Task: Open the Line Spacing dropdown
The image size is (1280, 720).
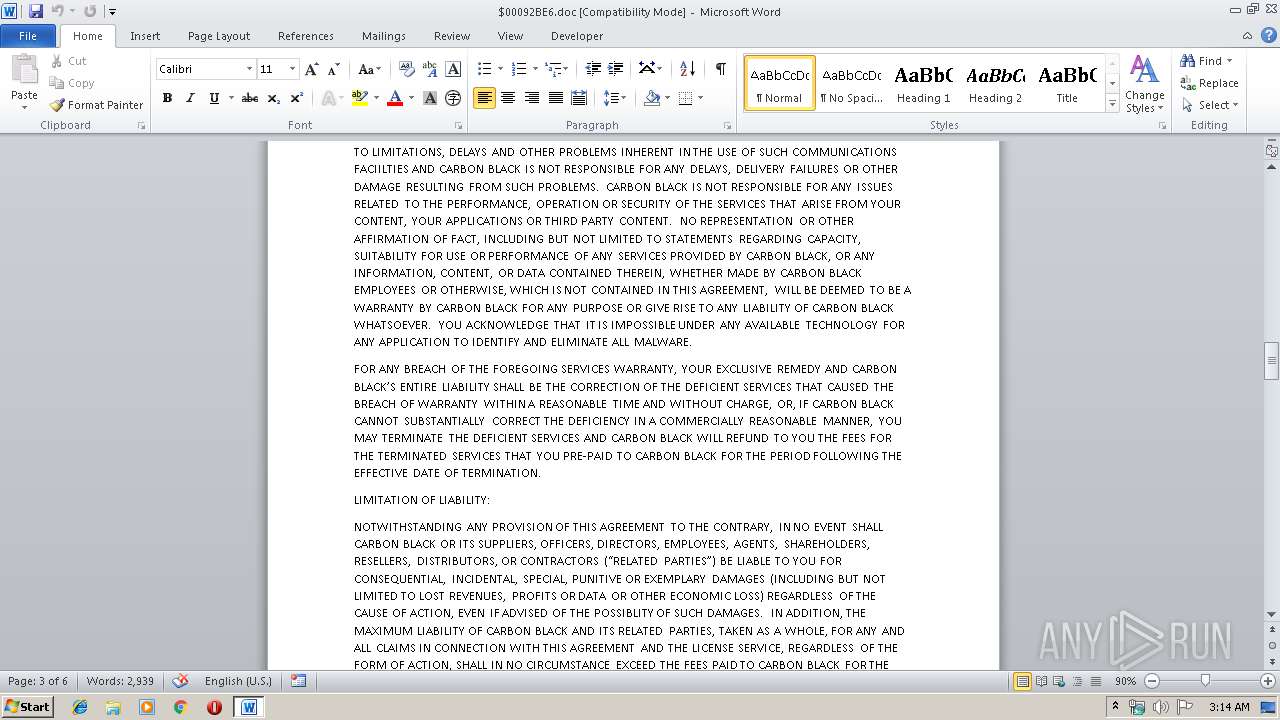Action: point(615,98)
